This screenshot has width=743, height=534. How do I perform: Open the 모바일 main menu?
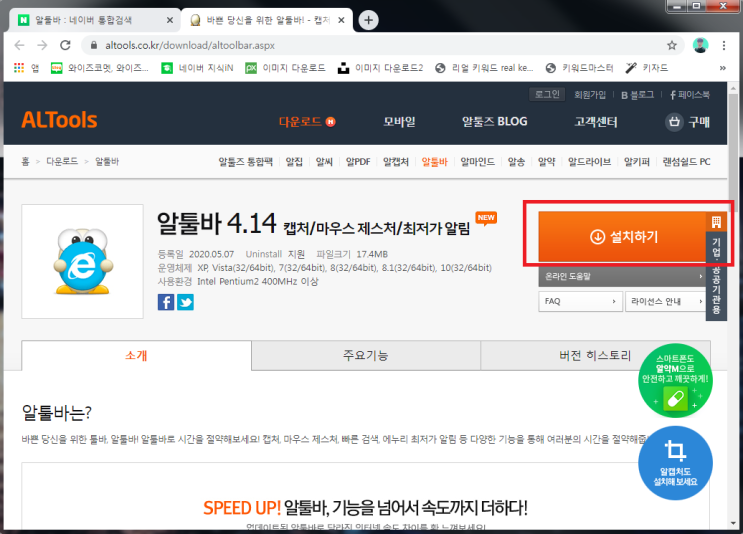[399, 122]
